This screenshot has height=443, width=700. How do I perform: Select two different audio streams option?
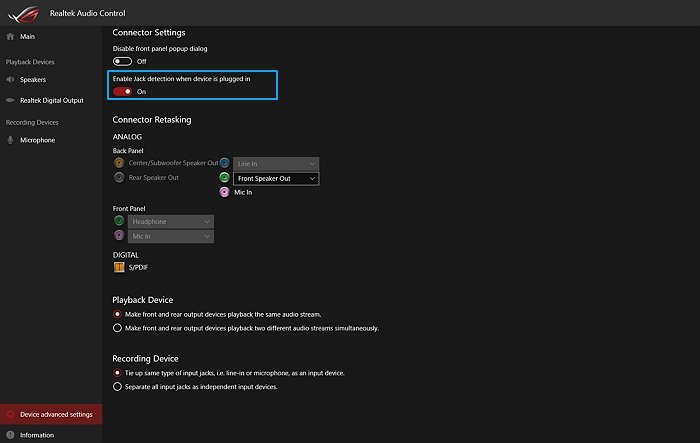117,328
